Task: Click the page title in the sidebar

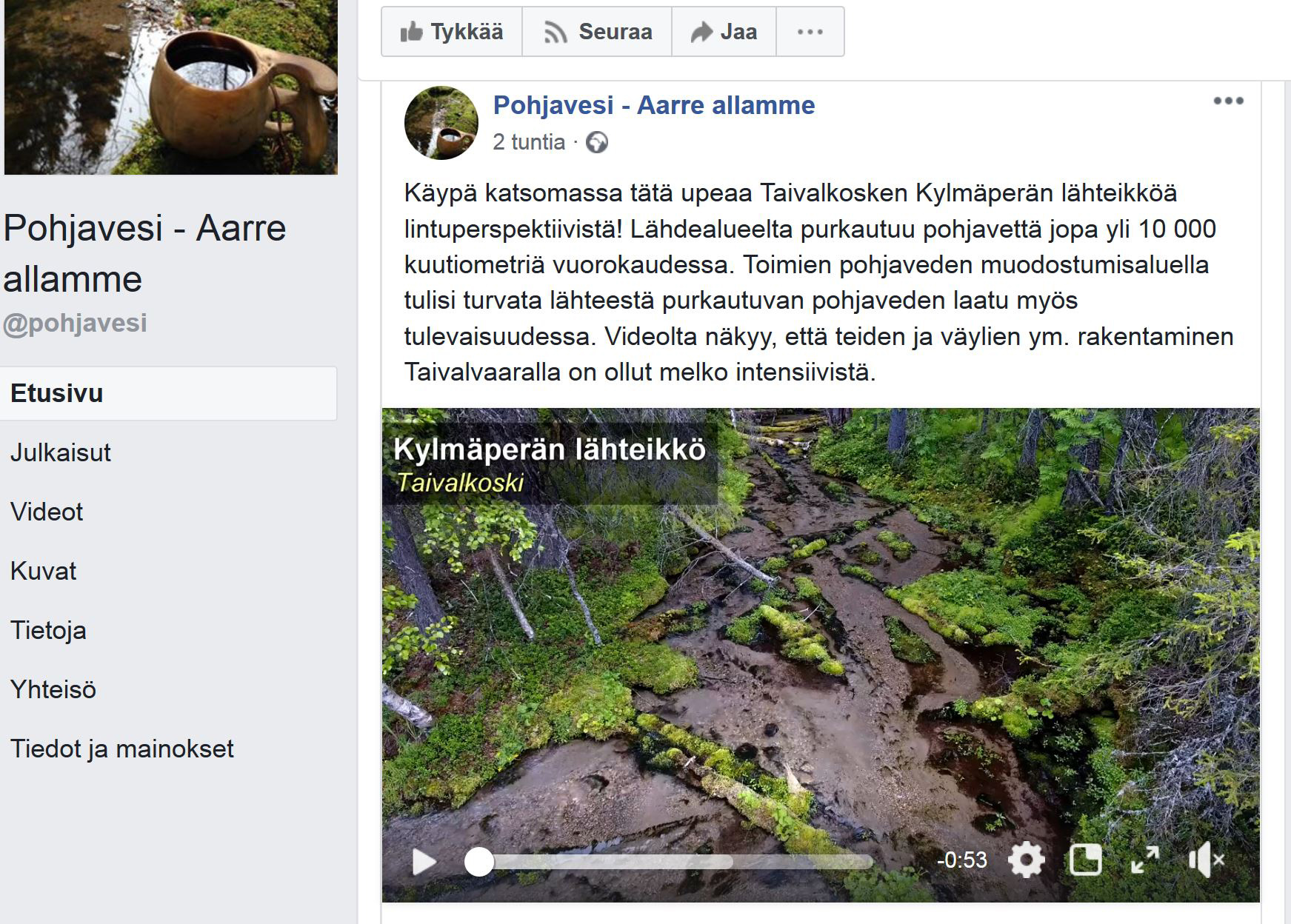Action: (x=144, y=253)
